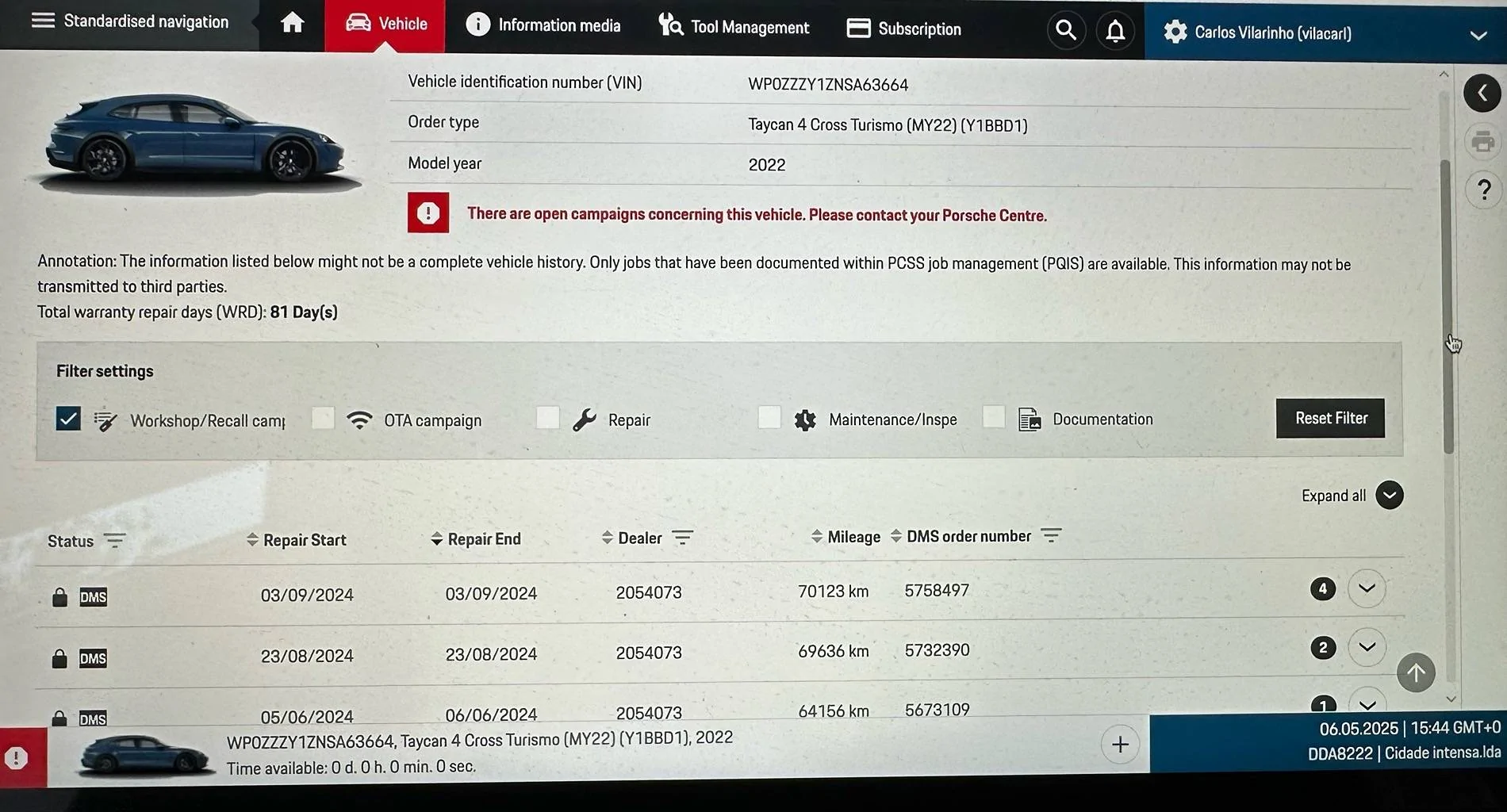This screenshot has width=1507, height=812.
Task: Click the page scrollbar down arrow
Action: 1451,699
